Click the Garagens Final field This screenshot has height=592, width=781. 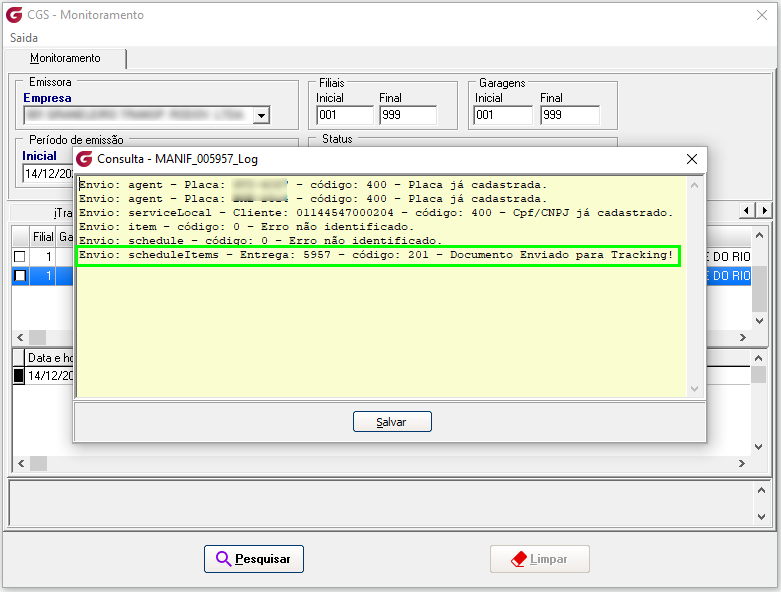[x=570, y=115]
